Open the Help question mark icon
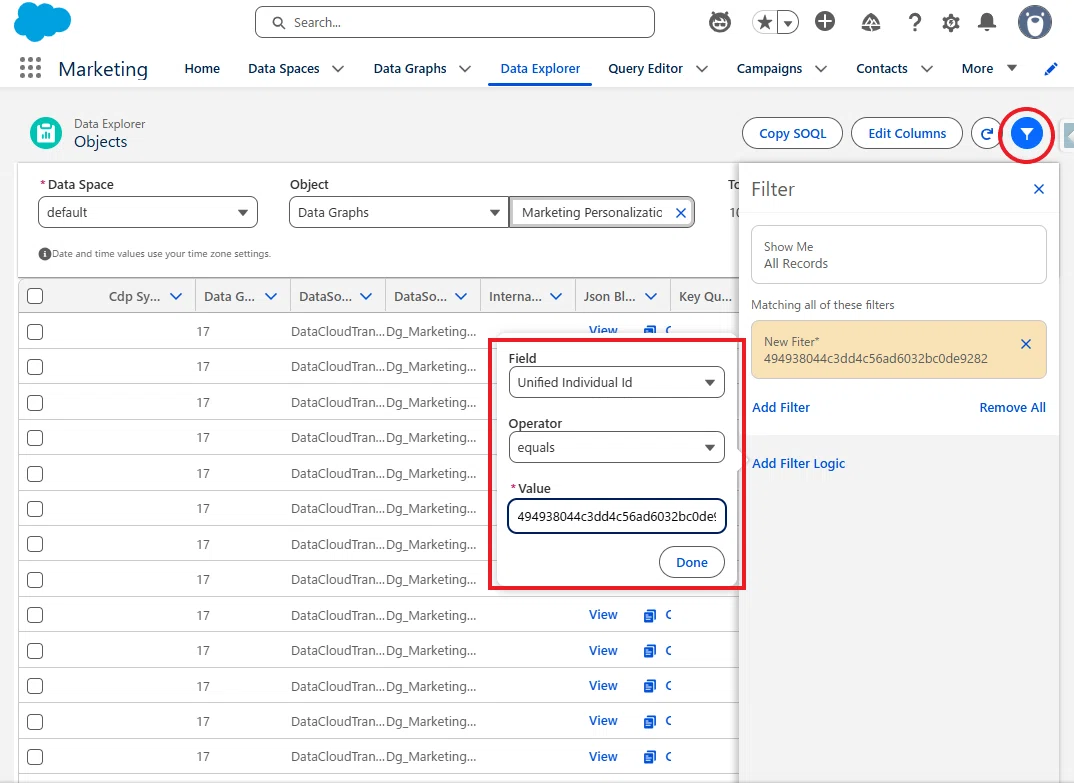 click(x=914, y=23)
